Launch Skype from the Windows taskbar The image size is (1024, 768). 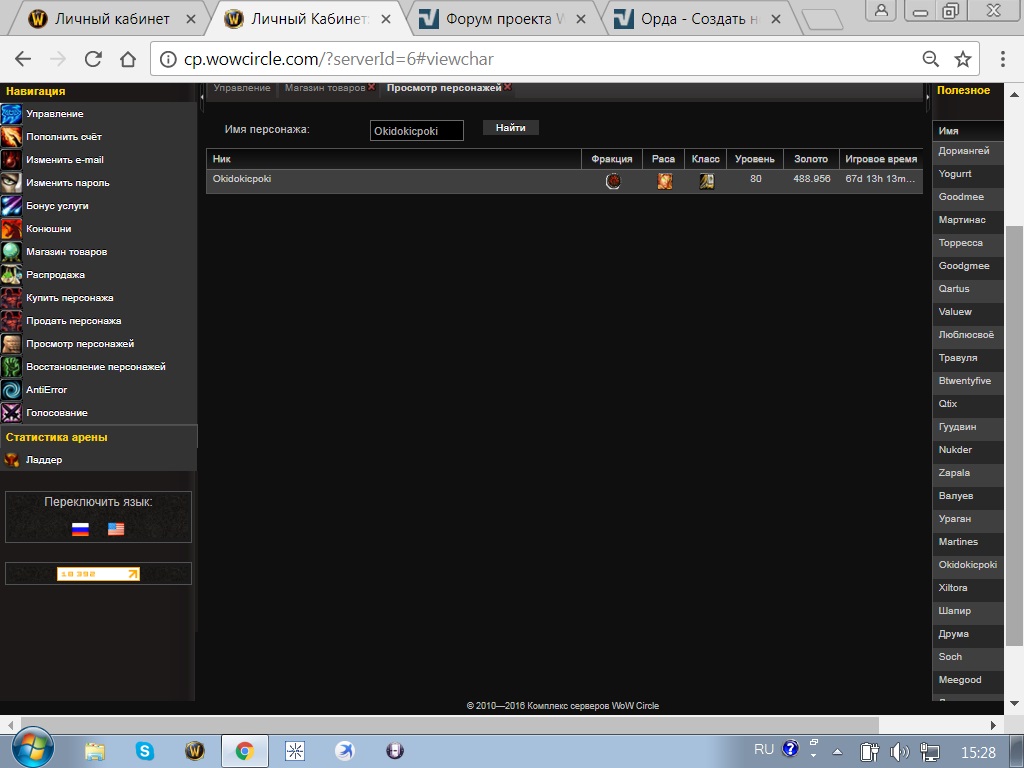[x=145, y=750]
